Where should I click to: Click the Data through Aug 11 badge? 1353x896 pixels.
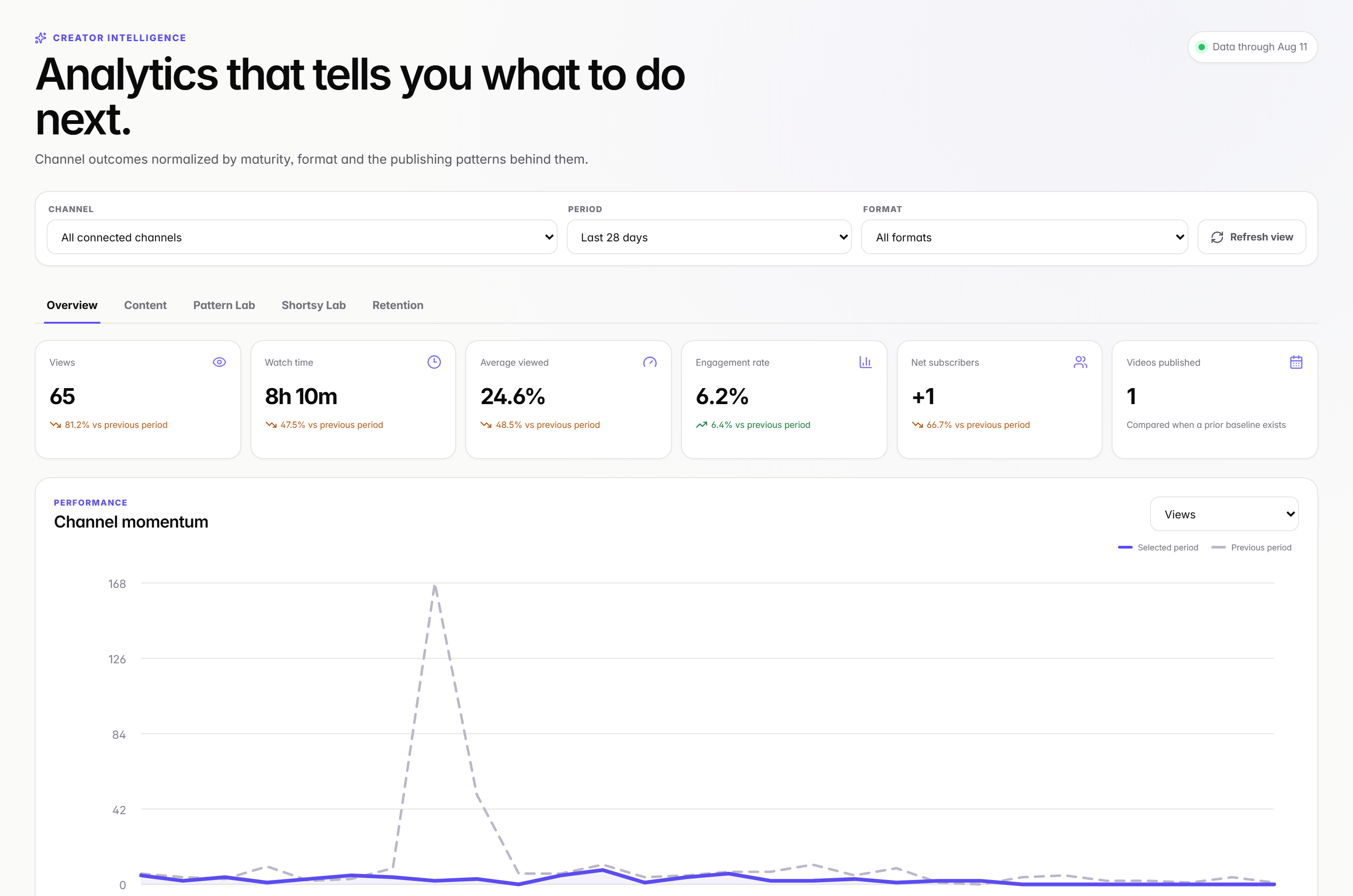(1252, 47)
